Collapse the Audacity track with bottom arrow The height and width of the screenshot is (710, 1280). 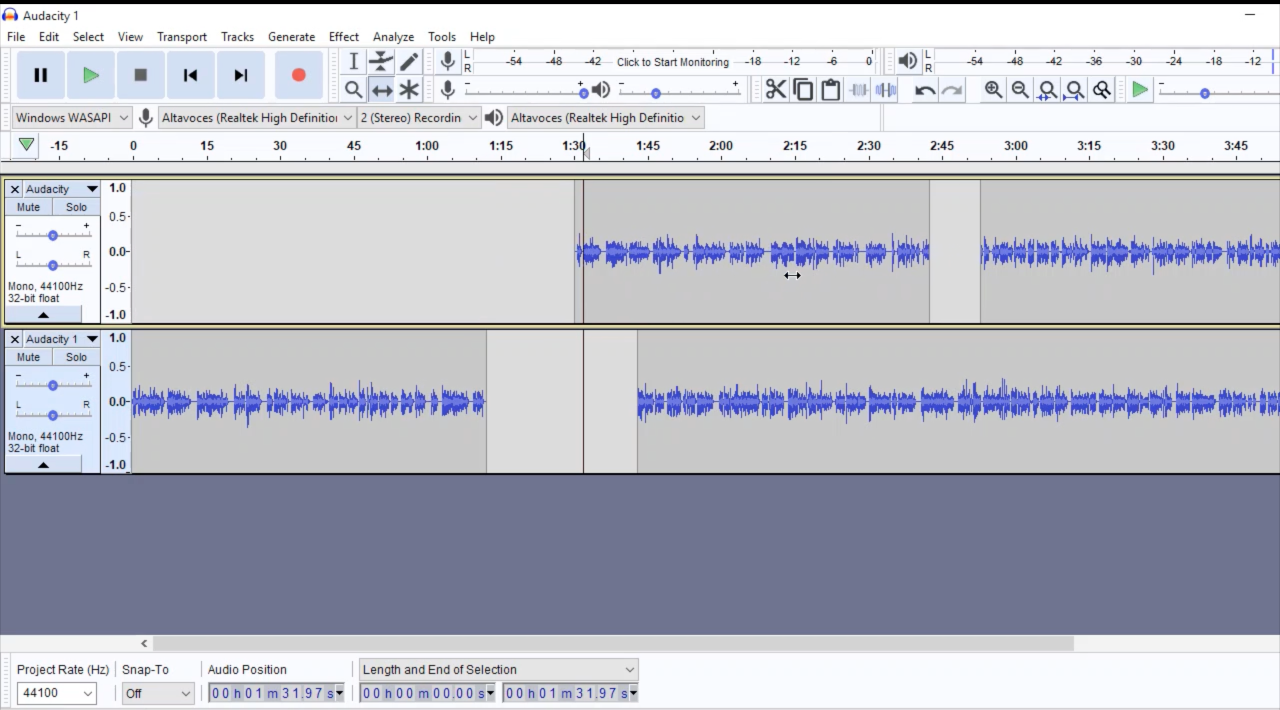click(43, 315)
